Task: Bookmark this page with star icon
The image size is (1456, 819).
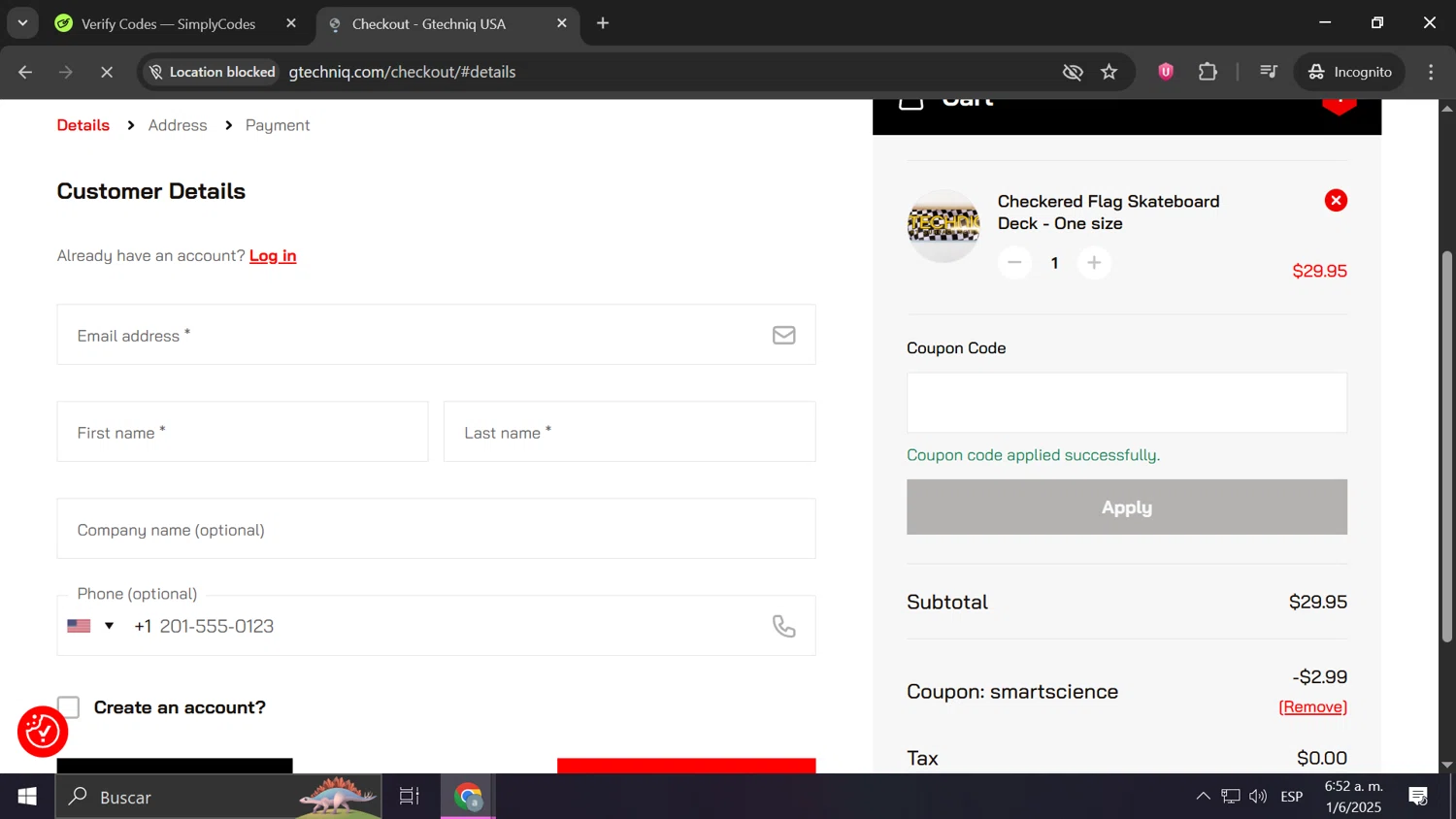Action: [x=1109, y=72]
